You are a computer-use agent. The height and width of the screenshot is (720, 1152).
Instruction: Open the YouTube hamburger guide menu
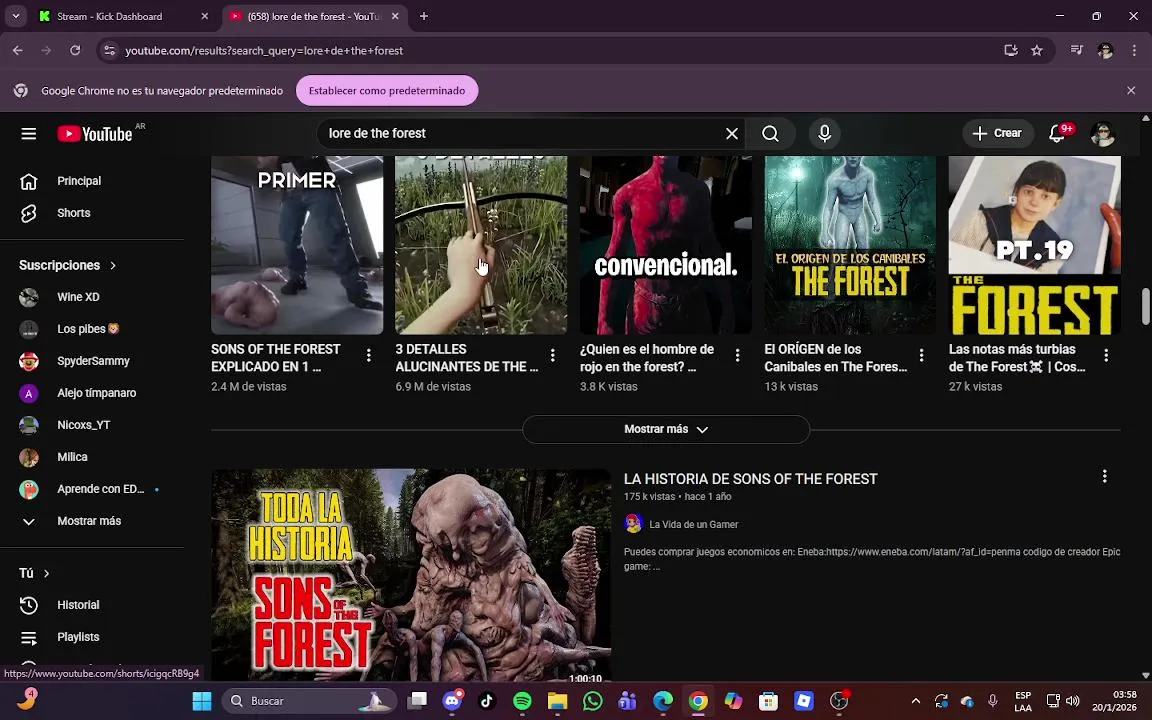pos(29,134)
